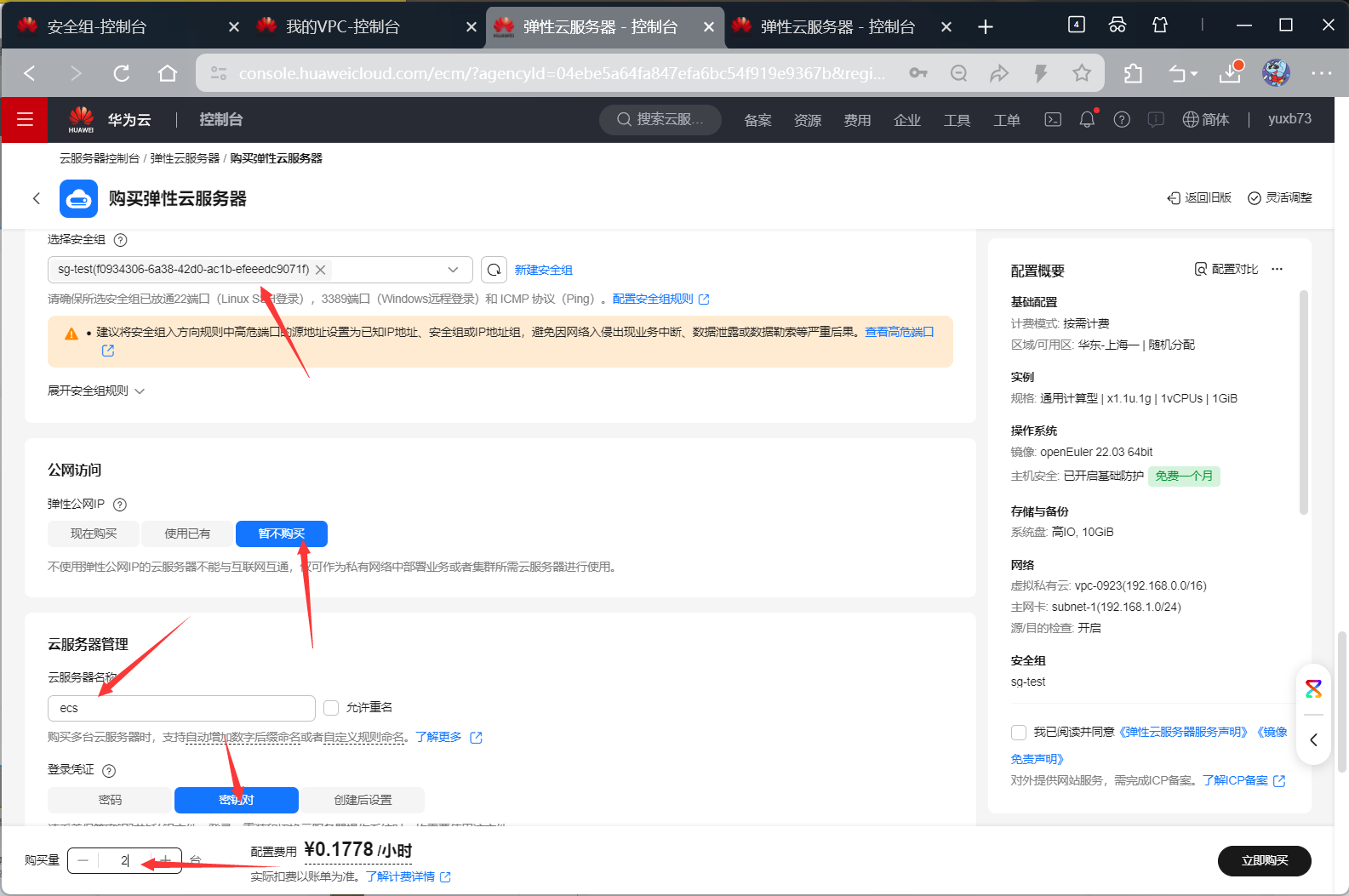Open the CloudShell terminal icon
This screenshot has width=1349, height=896.
click(x=1053, y=119)
